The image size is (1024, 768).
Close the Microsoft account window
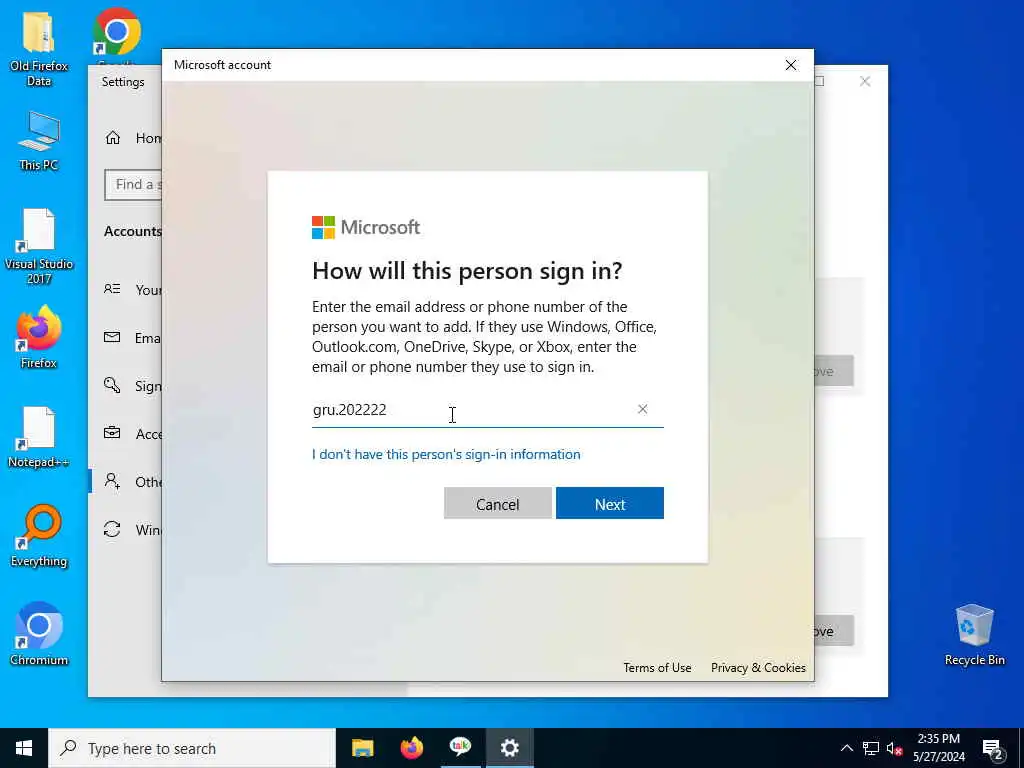coord(791,65)
